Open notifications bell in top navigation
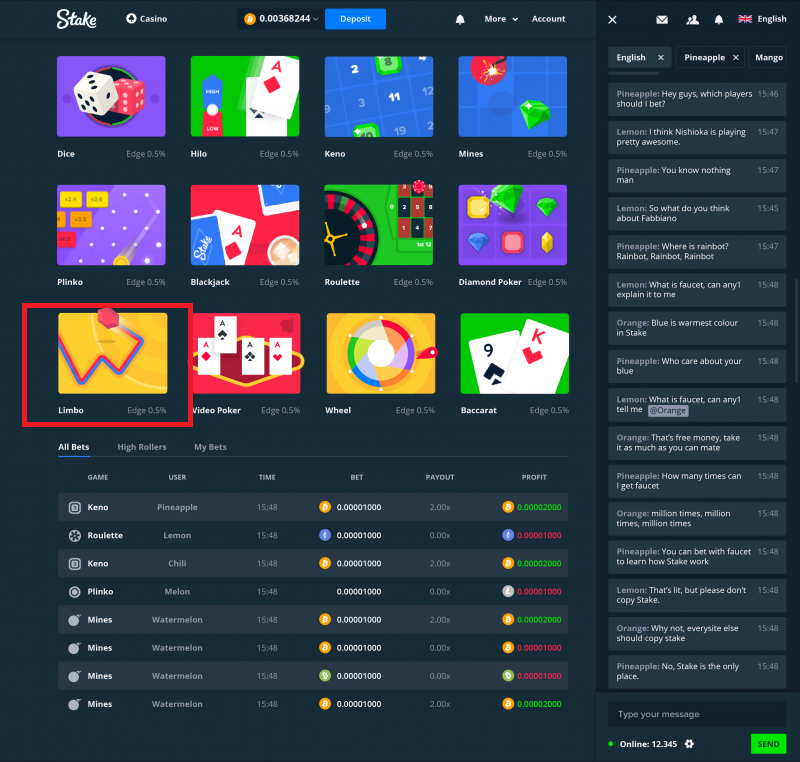Image resolution: width=800 pixels, height=762 pixels. 460,19
